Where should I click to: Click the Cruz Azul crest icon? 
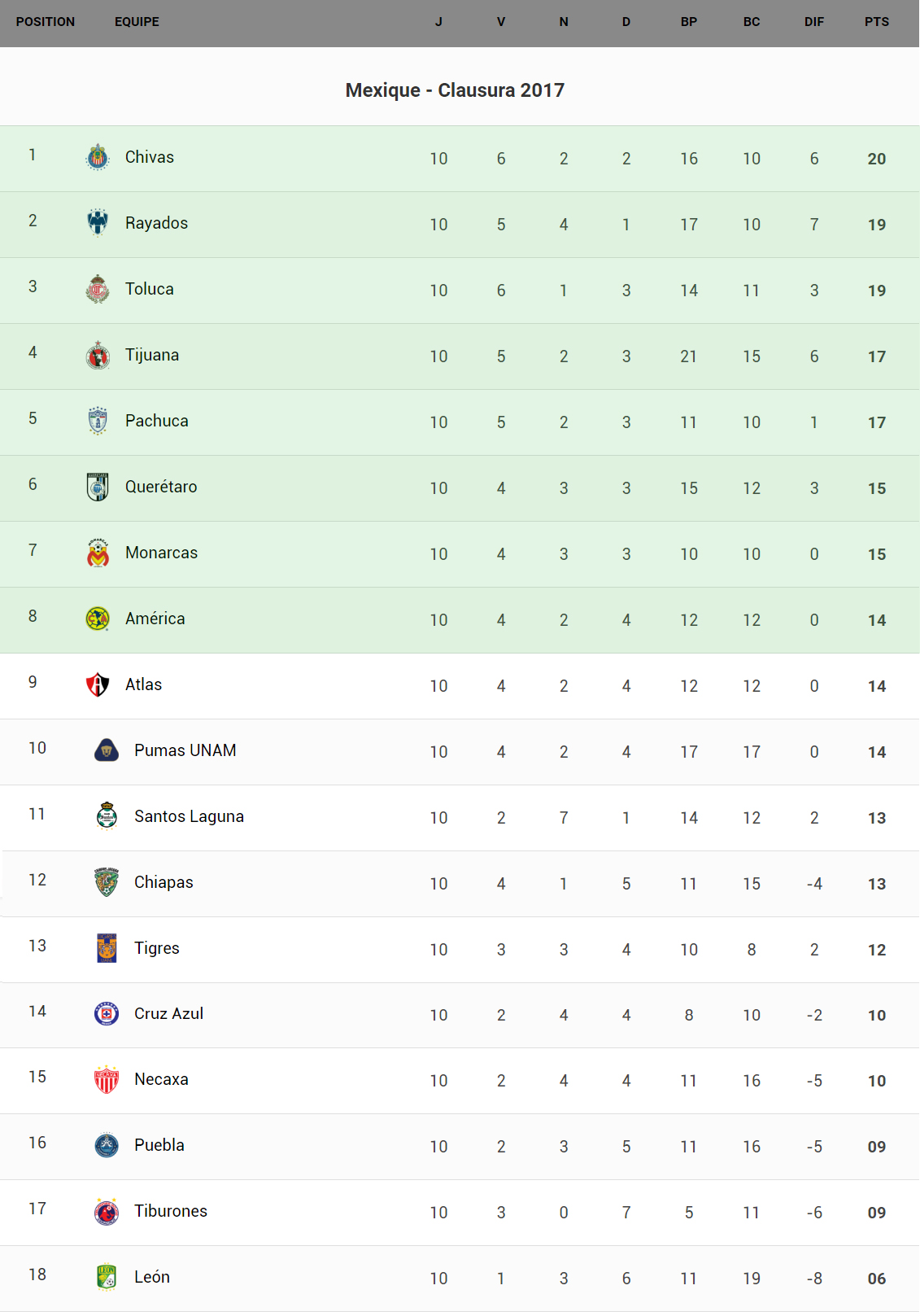coord(107,1013)
